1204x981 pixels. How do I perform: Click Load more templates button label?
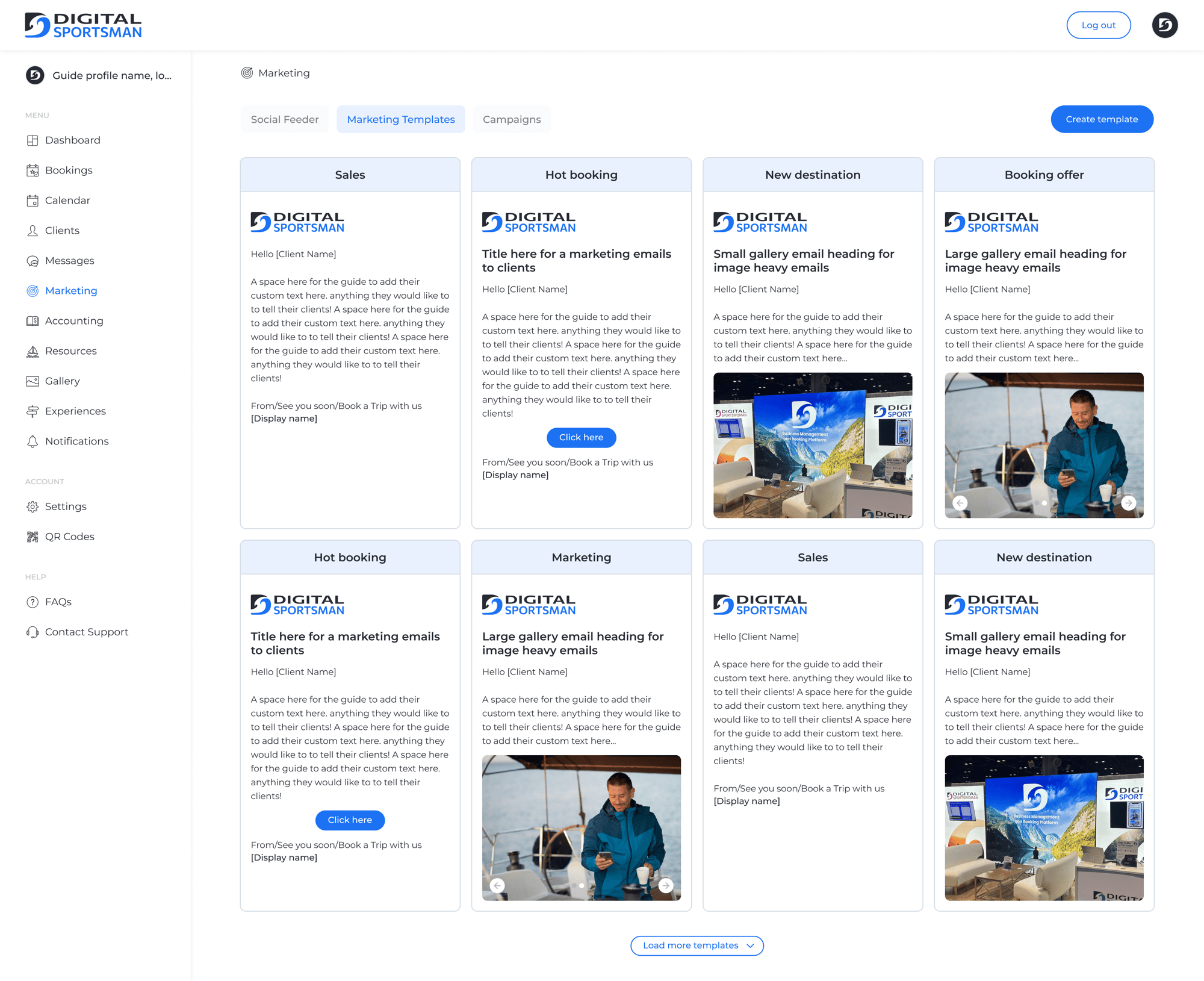[690, 945]
